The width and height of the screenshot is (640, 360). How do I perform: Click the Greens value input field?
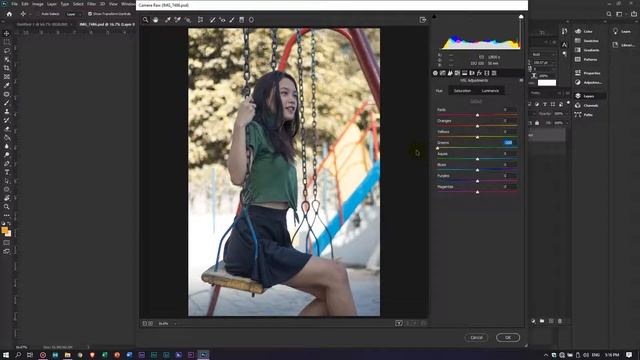click(x=509, y=142)
